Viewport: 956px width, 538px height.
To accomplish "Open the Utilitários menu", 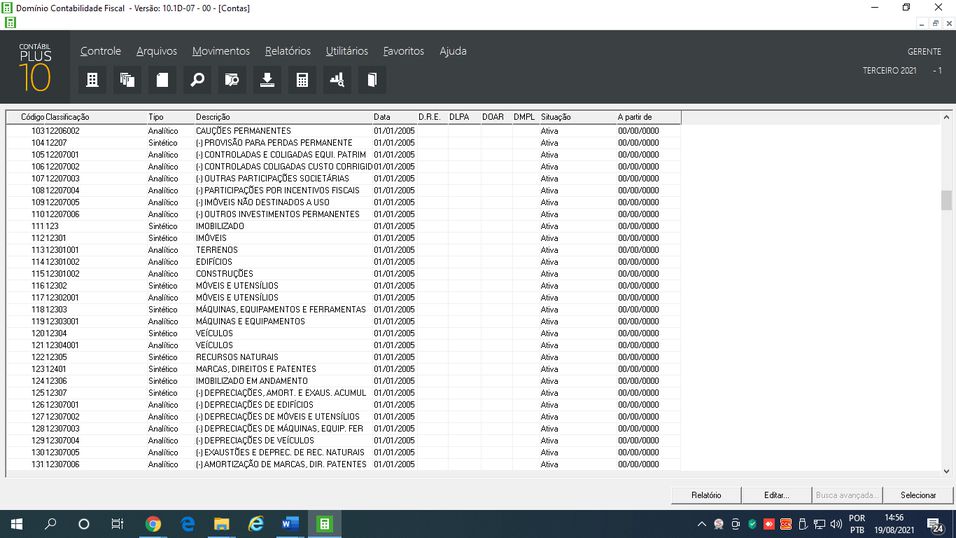I will pos(346,51).
